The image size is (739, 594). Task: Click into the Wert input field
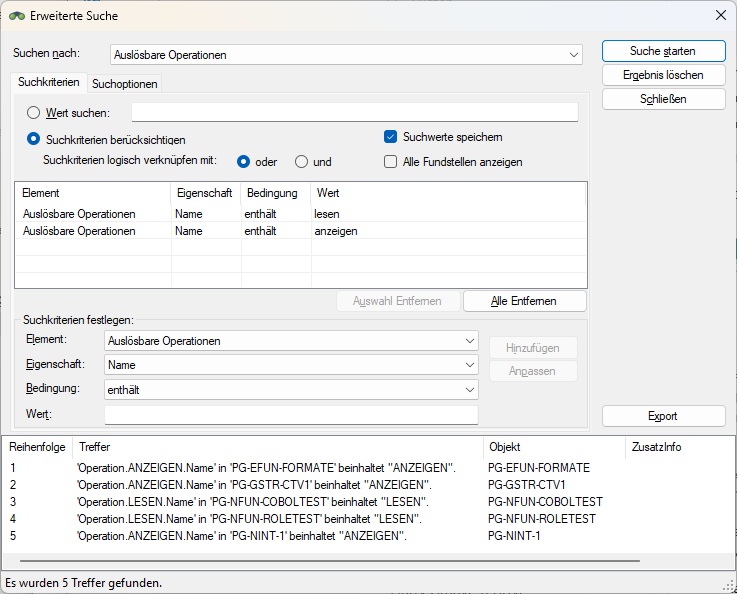[x=291, y=414]
